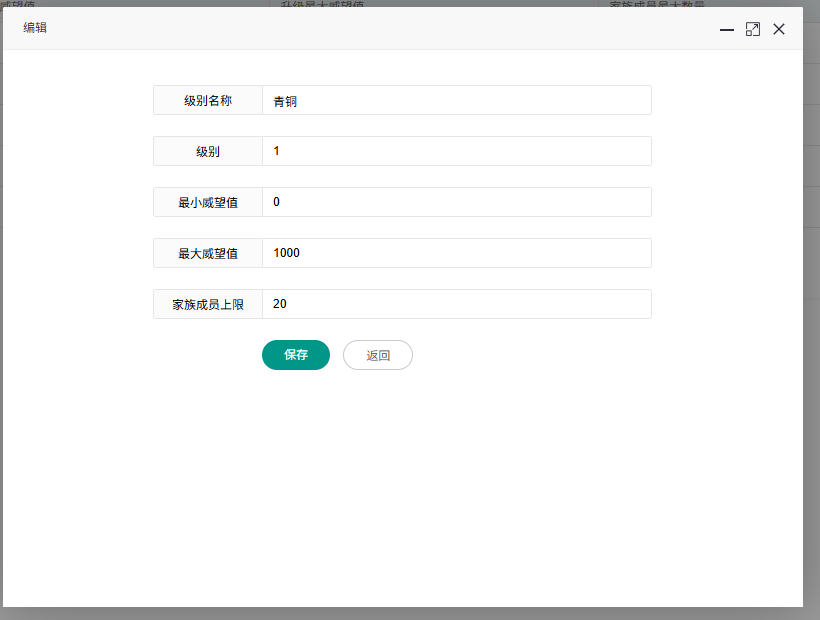820x620 pixels.
Task: Click the dimmed overlay below the dialog
Action: (400, 613)
